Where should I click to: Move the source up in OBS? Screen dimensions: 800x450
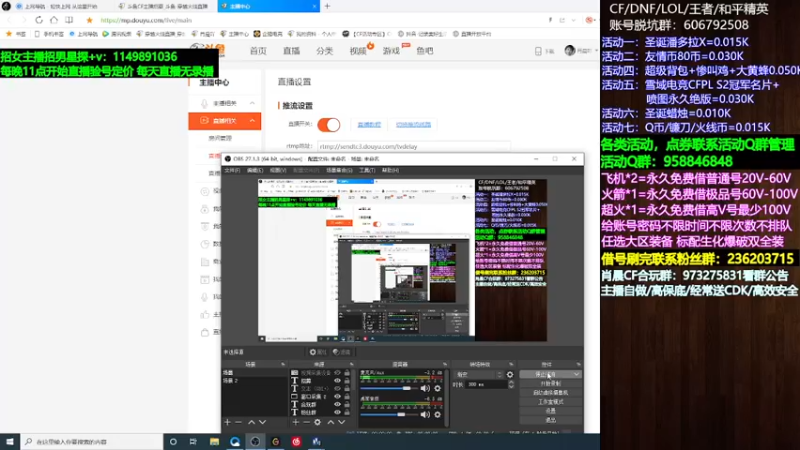pyautogui.click(x=331, y=422)
